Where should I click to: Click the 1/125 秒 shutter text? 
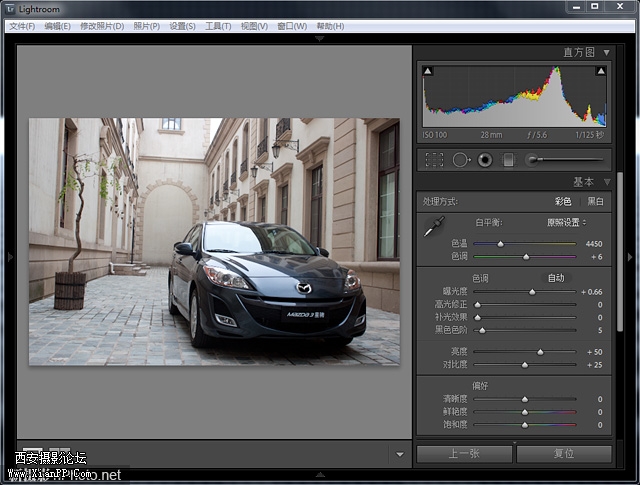tap(589, 135)
